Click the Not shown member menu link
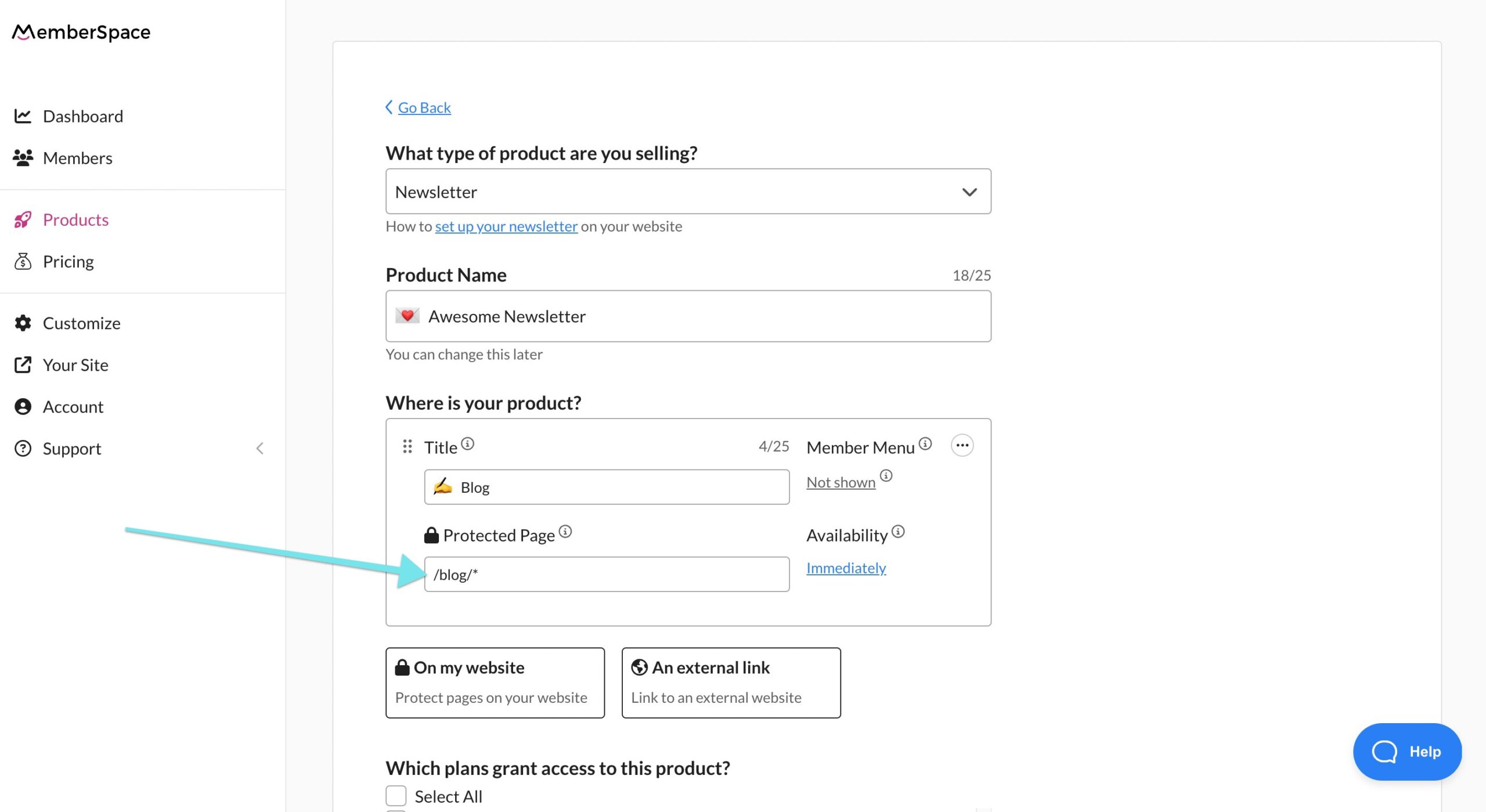Screen dimensions: 1486x812 (841, 482)
